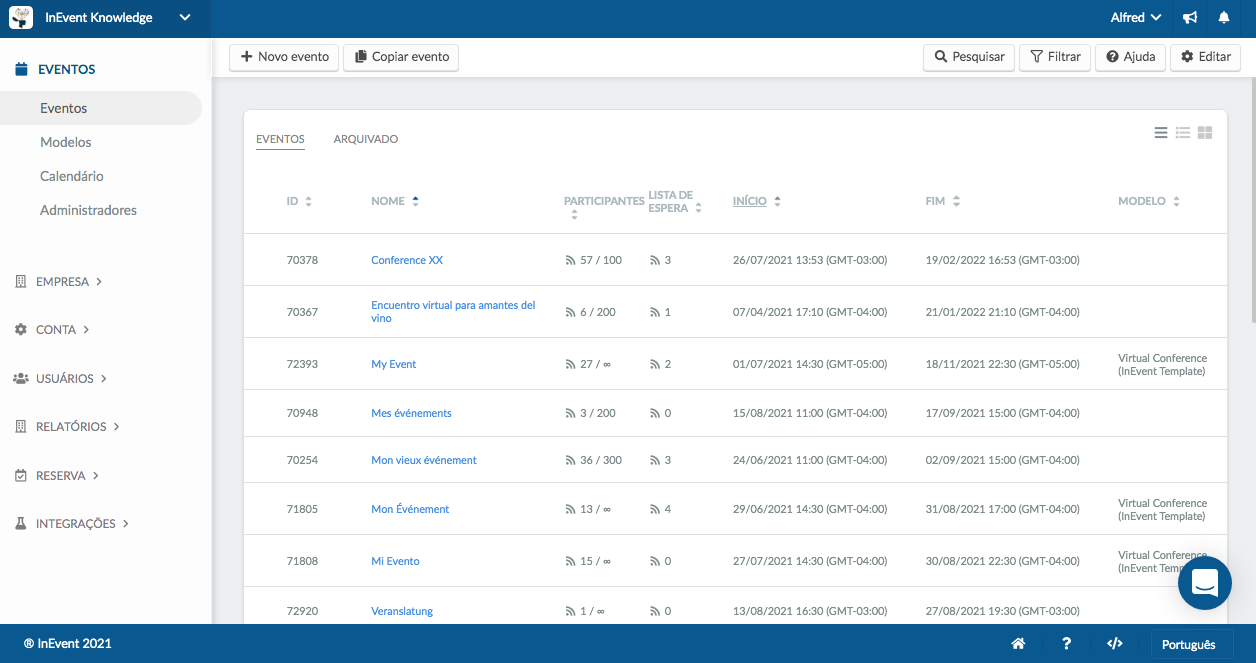The width and height of the screenshot is (1256, 663).
Task: Click the gear icon beside CONTA
Action: click(x=21, y=330)
